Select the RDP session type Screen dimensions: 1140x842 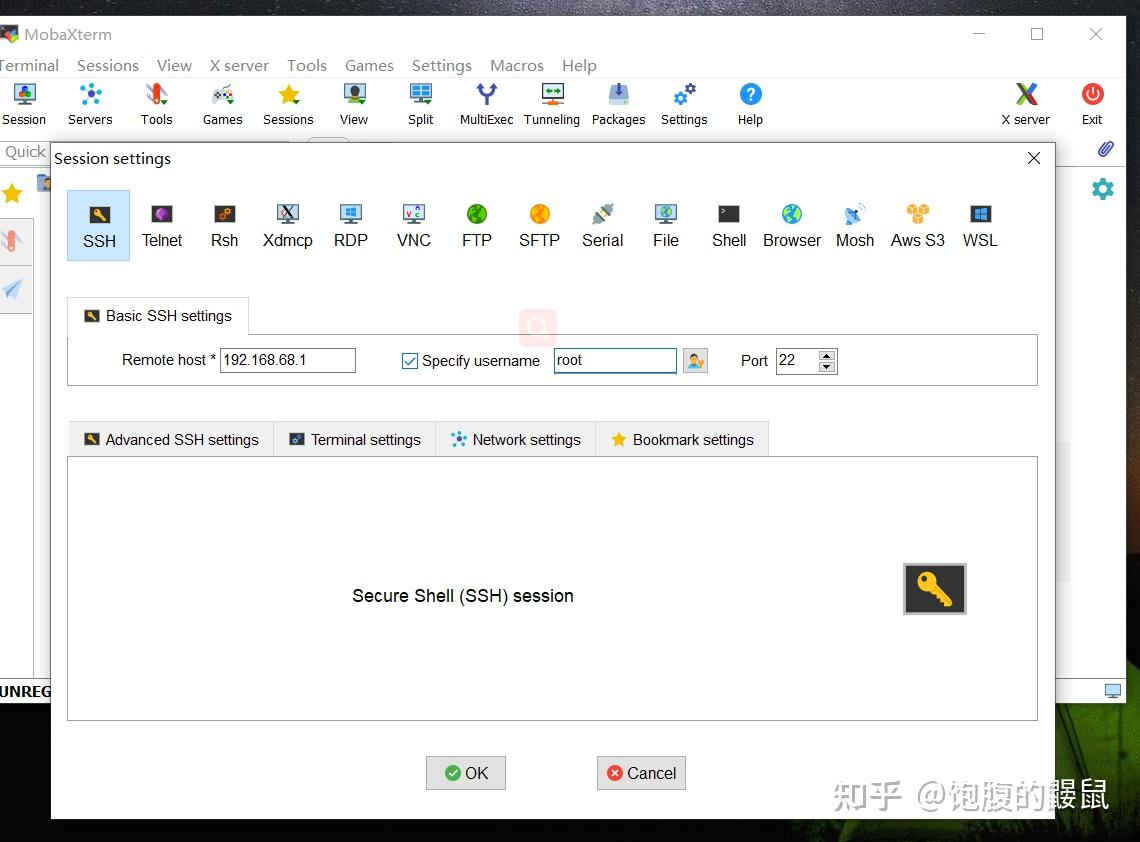click(350, 225)
